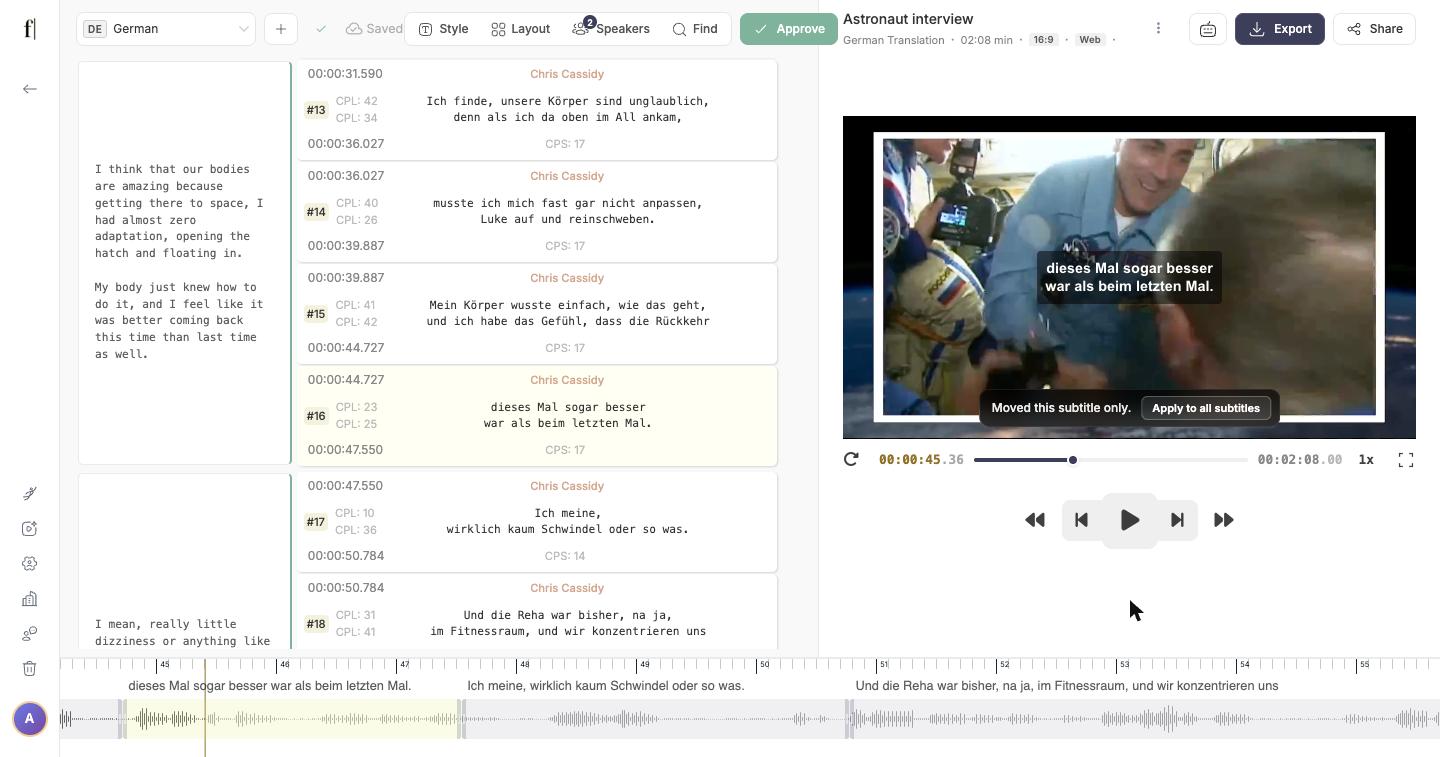Image resolution: width=1440 pixels, height=757 pixels.
Task: Edit subtitle text 'musste ich mich fast gar nicht'
Action: (568, 211)
